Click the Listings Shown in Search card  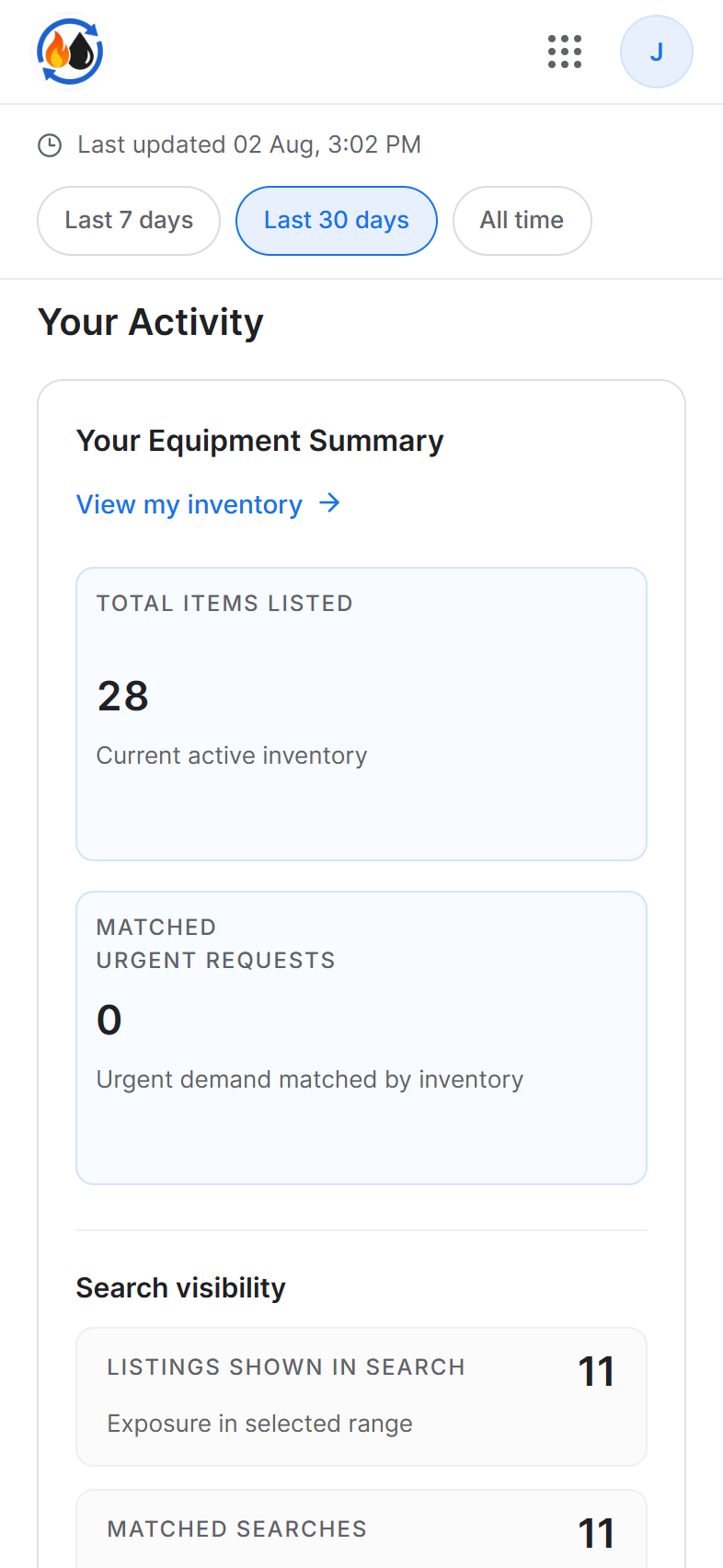pyautogui.click(x=361, y=1397)
